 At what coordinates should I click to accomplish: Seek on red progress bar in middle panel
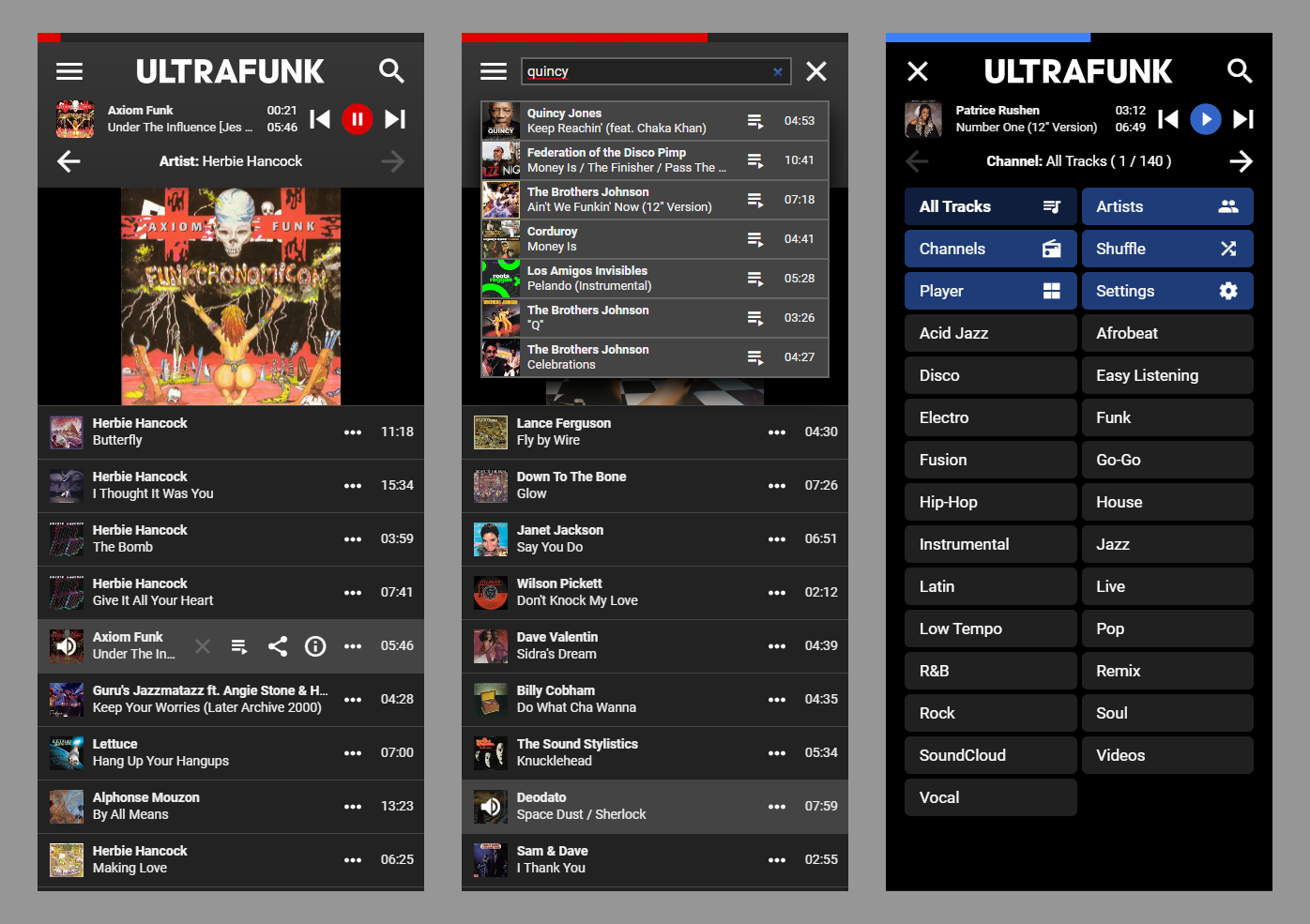coord(655,38)
